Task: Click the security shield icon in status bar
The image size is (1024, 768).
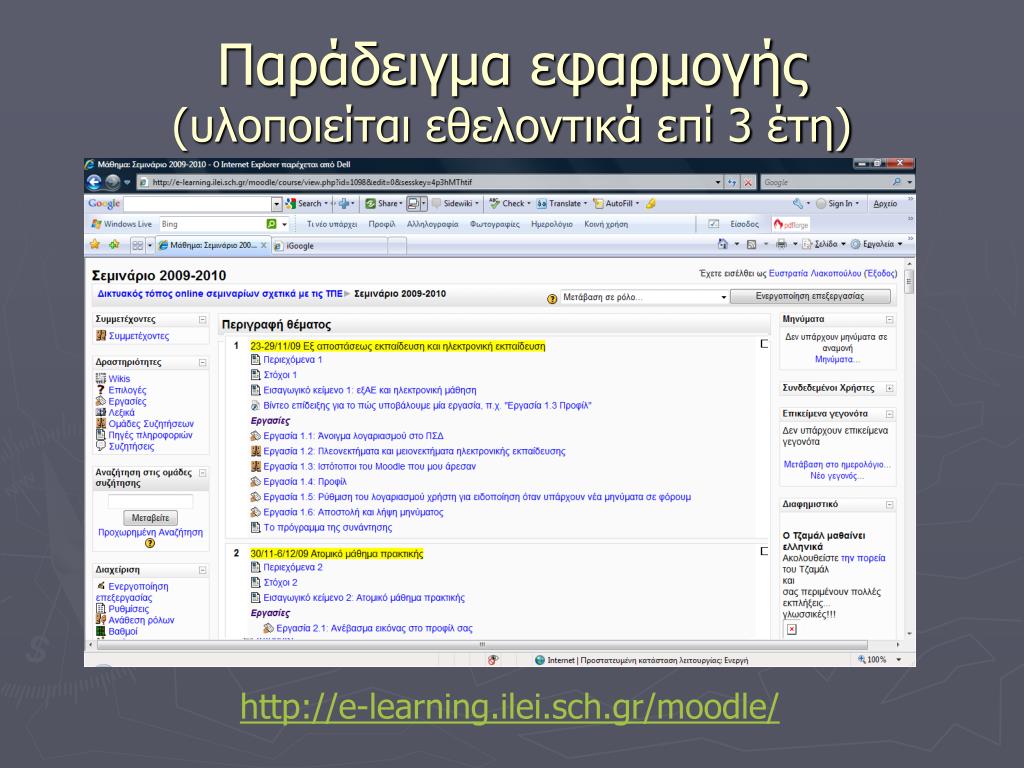Action: coord(493,660)
